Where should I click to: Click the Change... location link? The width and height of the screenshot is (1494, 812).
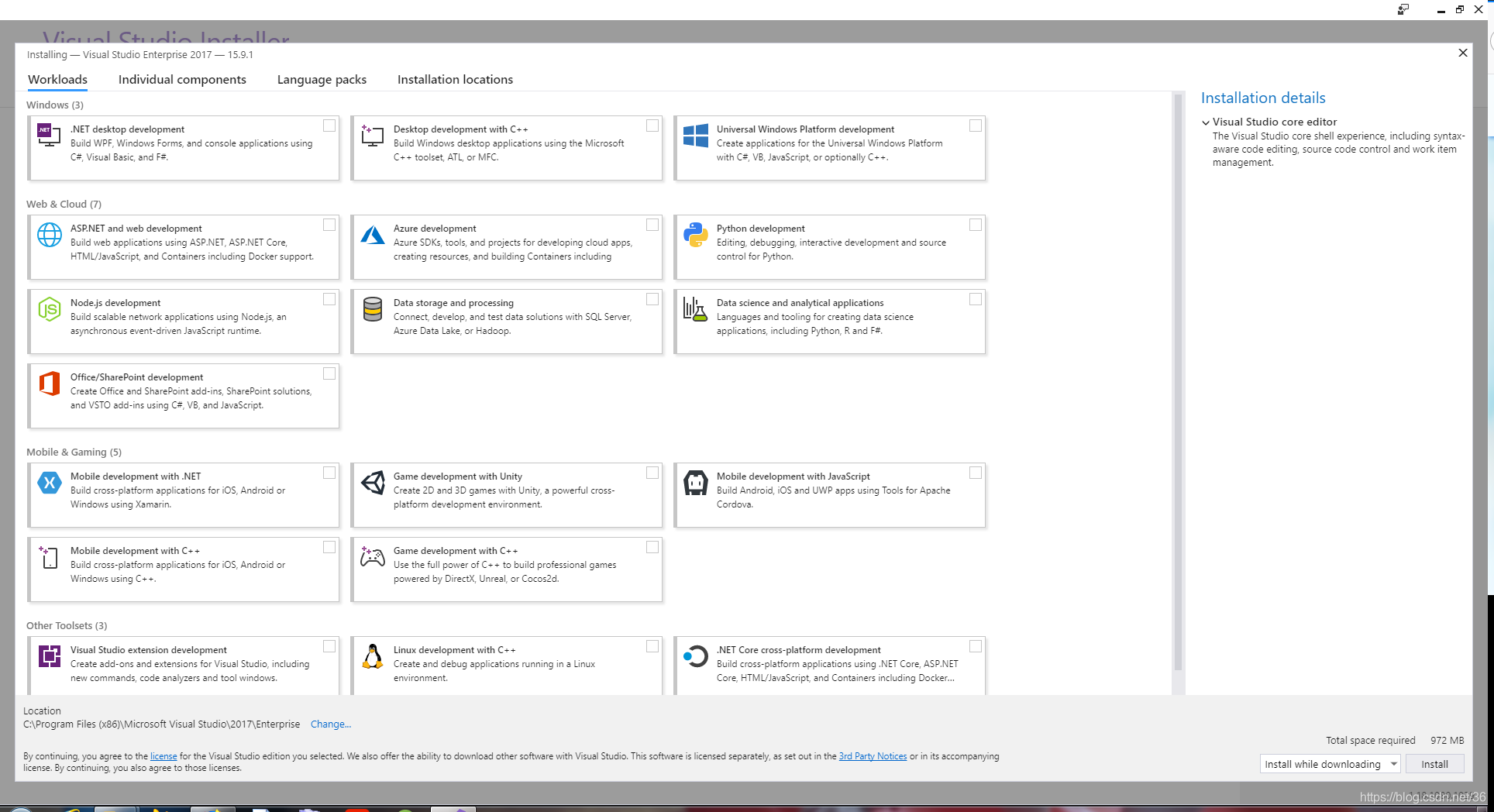(x=331, y=724)
